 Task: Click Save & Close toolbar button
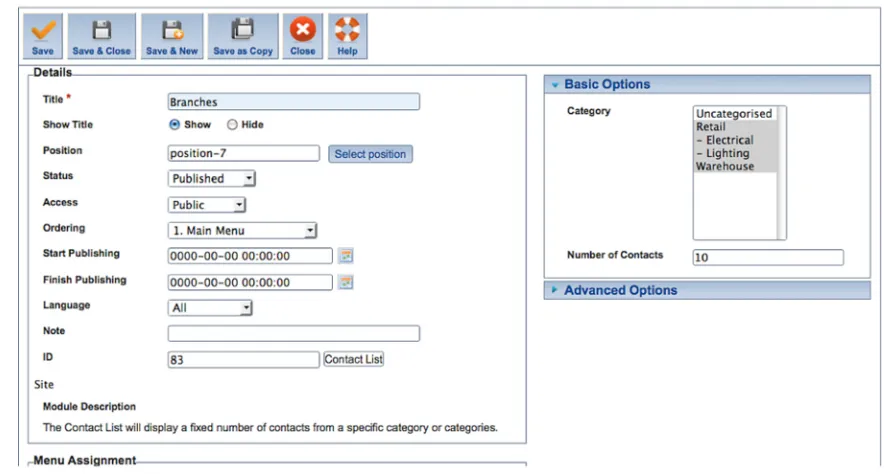(101, 37)
